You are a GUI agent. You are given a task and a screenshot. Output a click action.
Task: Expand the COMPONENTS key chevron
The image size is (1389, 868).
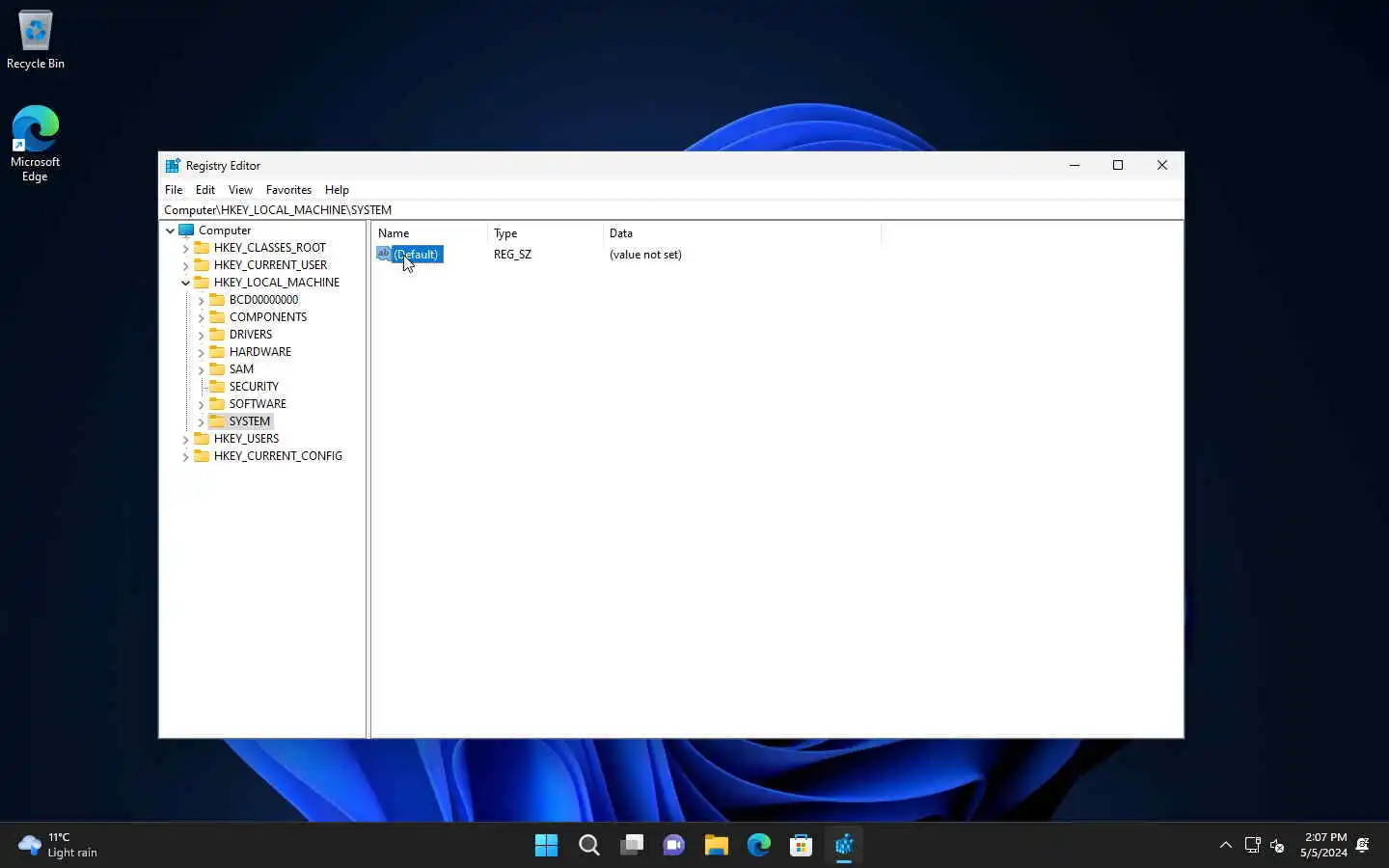point(202,317)
